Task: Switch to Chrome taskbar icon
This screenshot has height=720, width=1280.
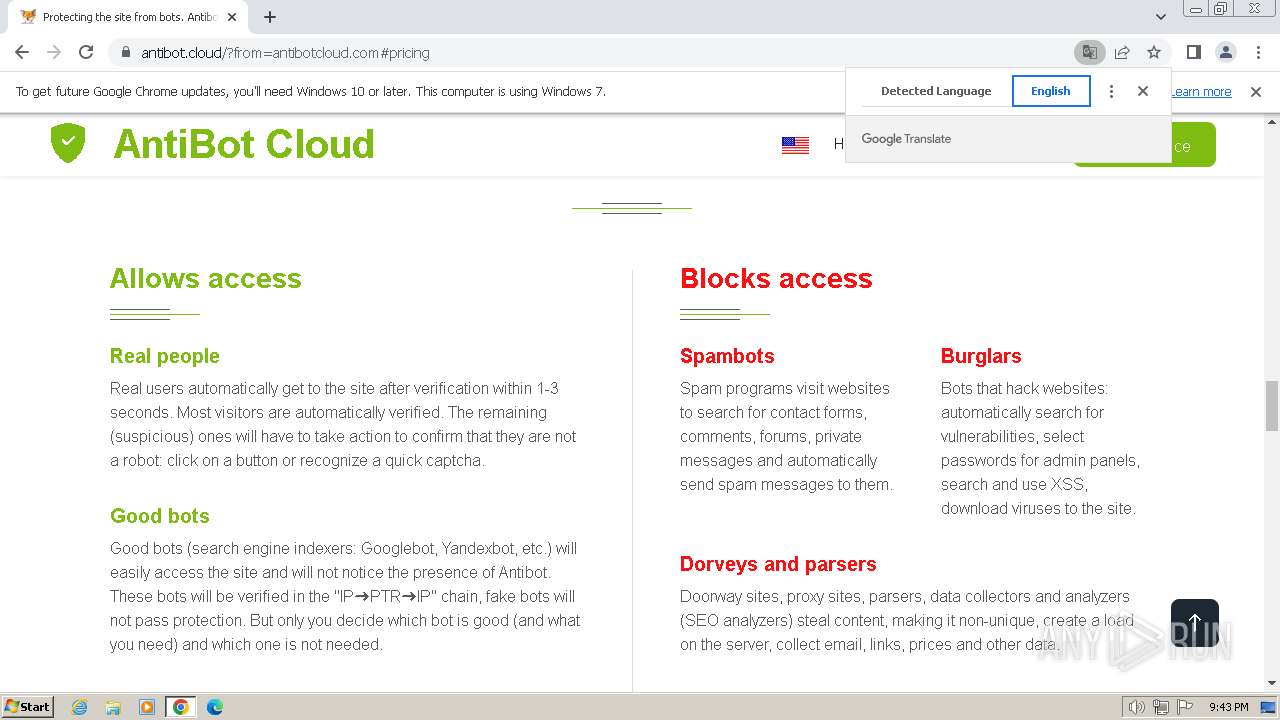Action: click(181, 706)
